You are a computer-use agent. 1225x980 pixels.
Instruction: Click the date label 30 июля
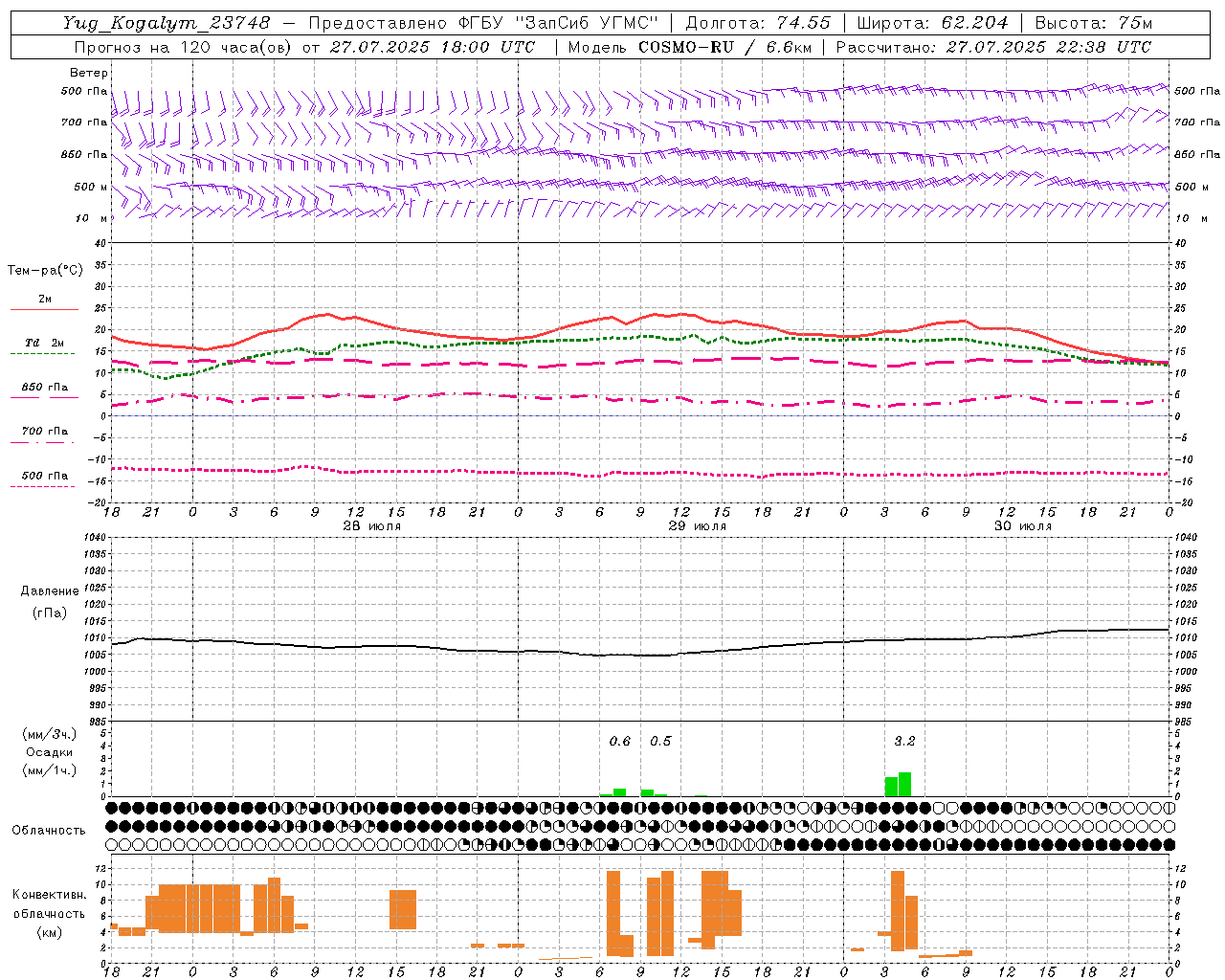click(1022, 526)
